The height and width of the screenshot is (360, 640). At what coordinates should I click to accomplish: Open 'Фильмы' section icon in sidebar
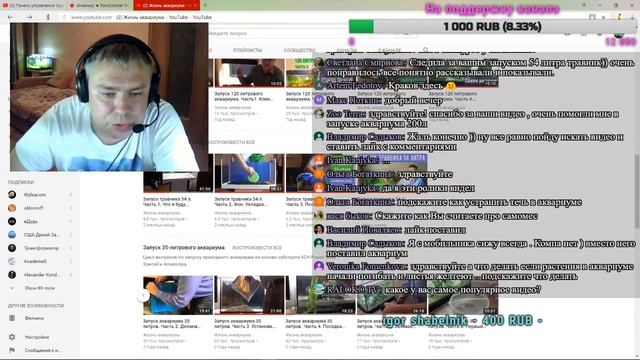pos(12,318)
